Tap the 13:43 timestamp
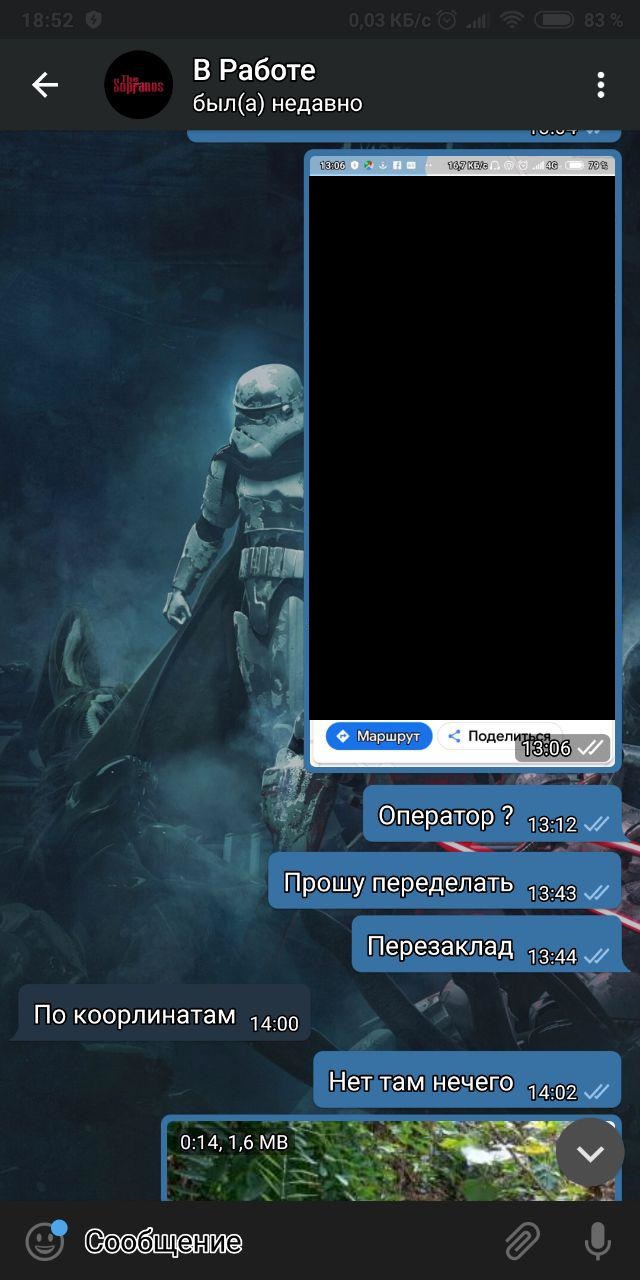Image resolution: width=640 pixels, height=1280 pixels. pyautogui.click(x=552, y=892)
